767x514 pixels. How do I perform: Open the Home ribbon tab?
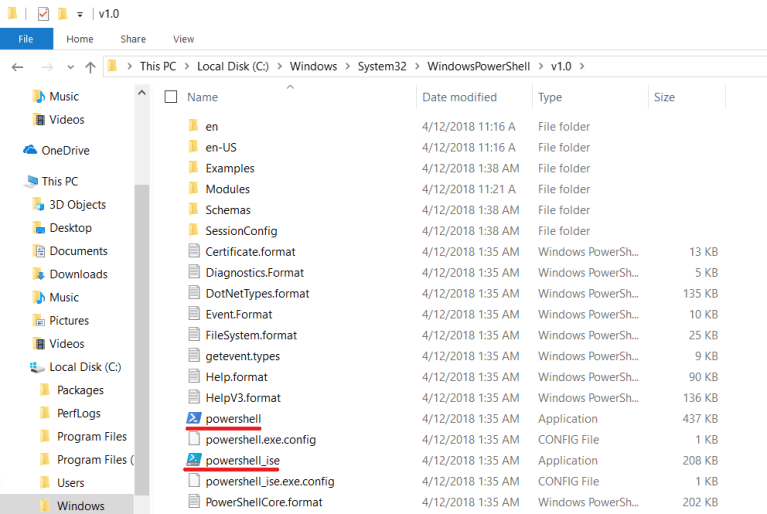(x=80, y=39)
